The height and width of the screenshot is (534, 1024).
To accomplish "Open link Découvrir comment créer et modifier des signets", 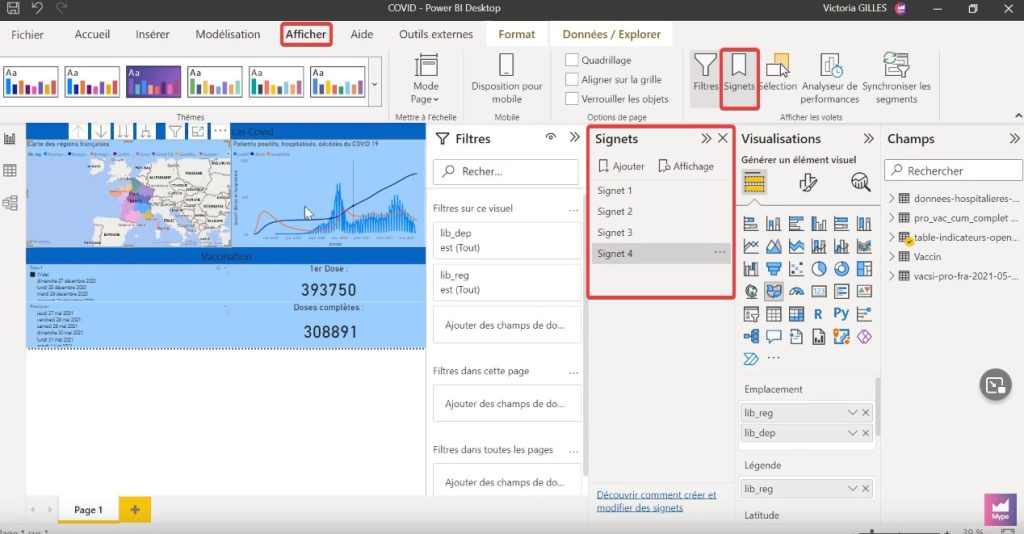I will click(x=656, y=501).
